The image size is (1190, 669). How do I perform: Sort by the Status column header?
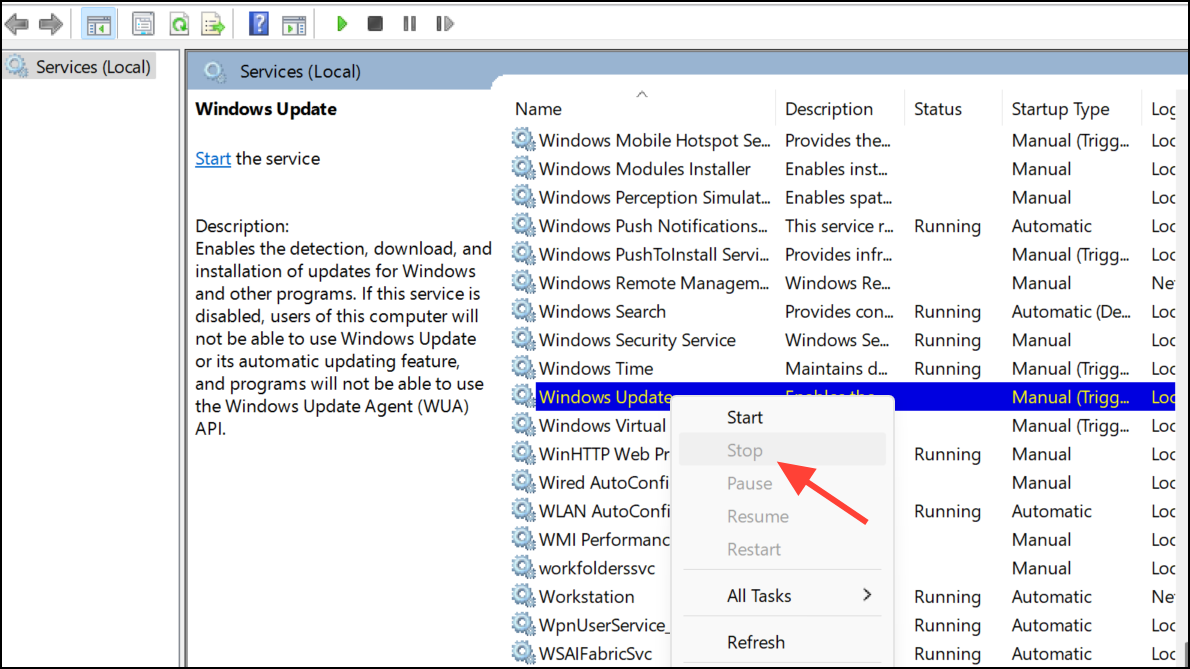tap(937, 108)
